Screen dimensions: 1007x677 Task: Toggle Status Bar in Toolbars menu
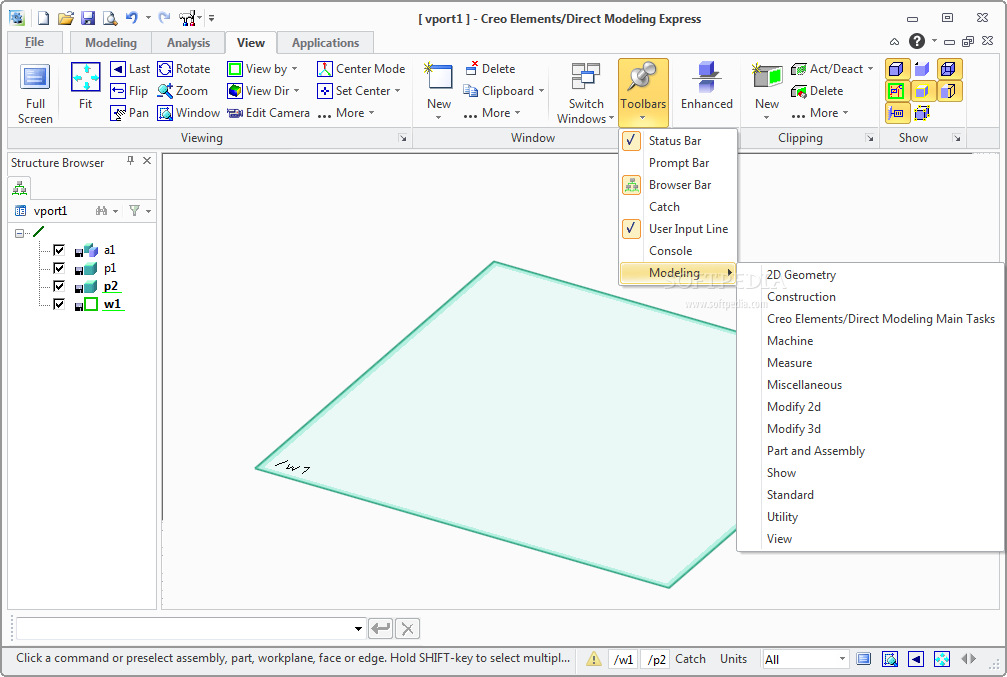(678, 141)
